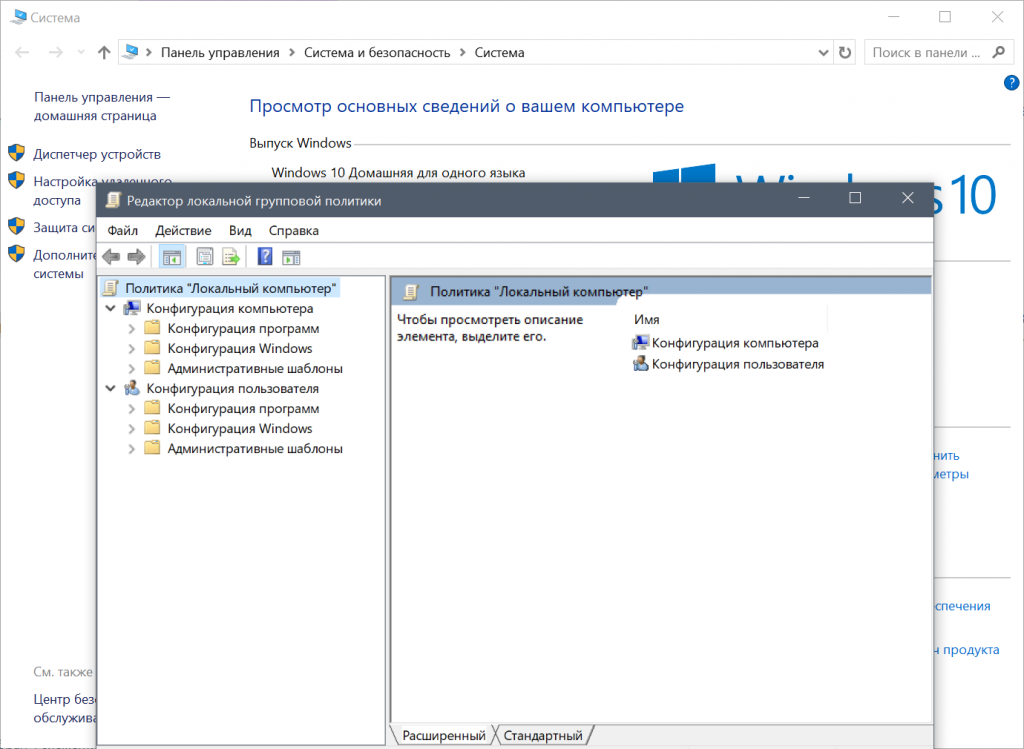
Task: Click the Show/Hide Action Pane toolbar icon
Action: tap(291, 257)
